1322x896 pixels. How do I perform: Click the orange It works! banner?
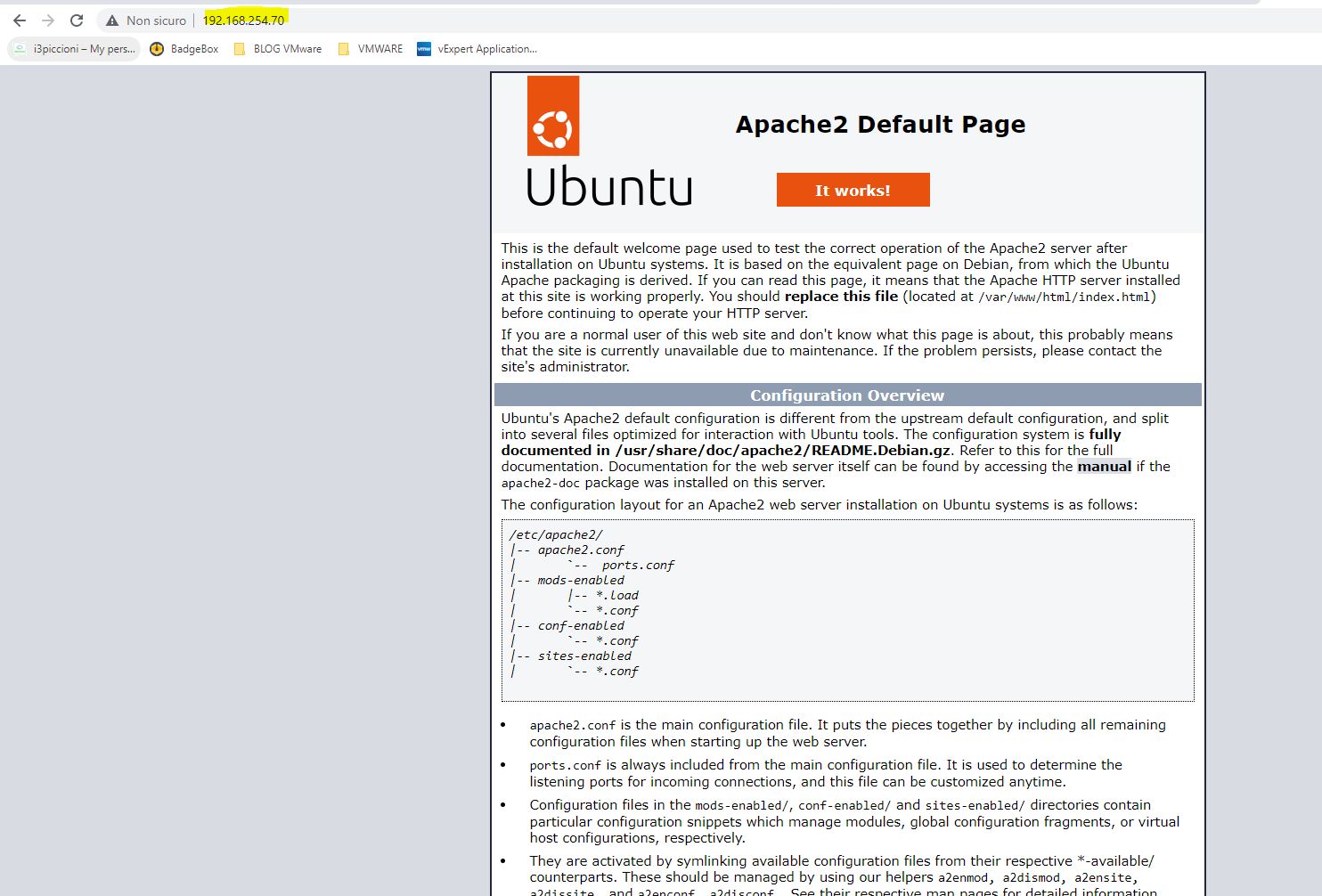pos(853,190)
